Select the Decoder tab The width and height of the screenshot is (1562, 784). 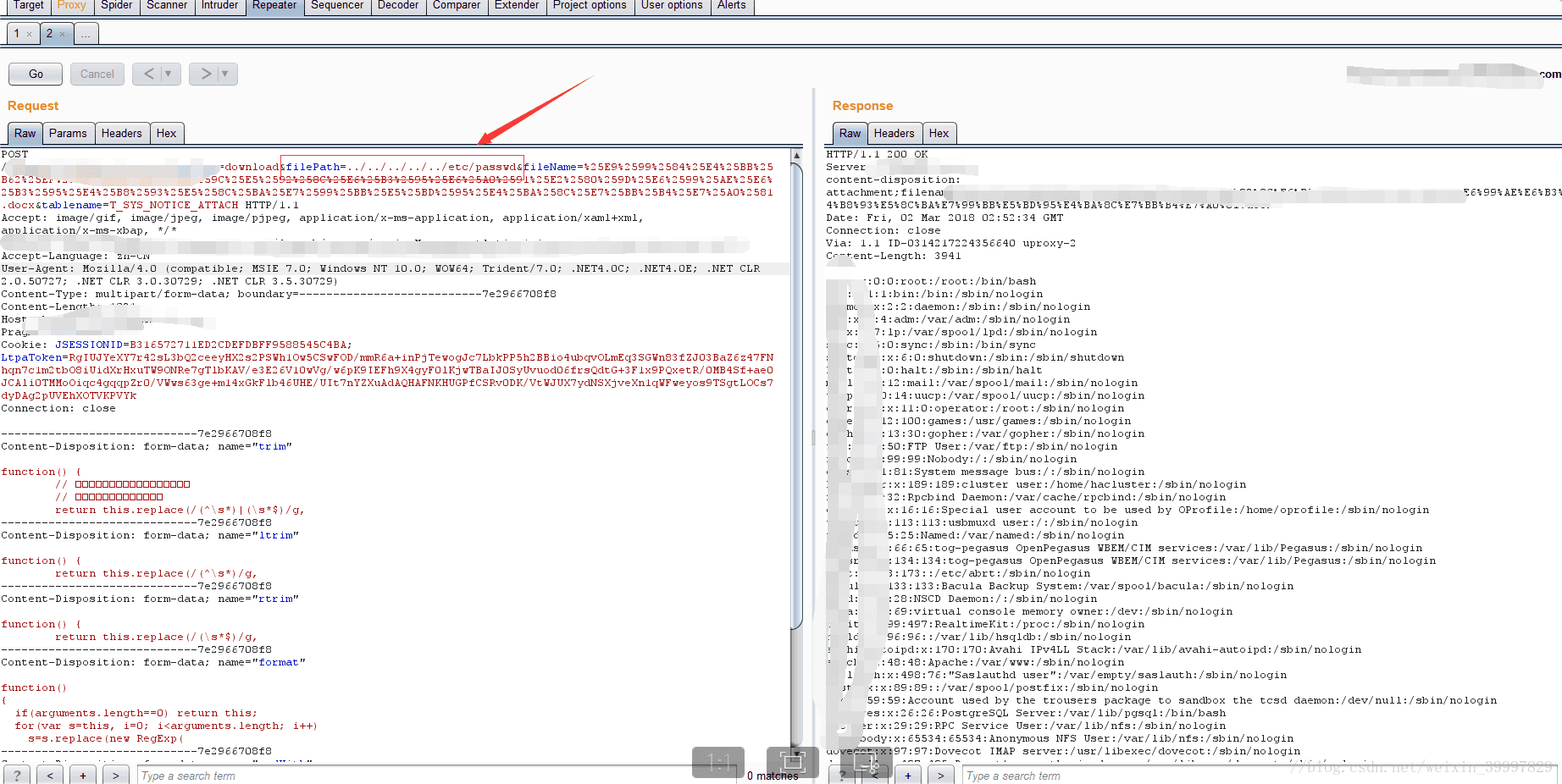point(398,6)
